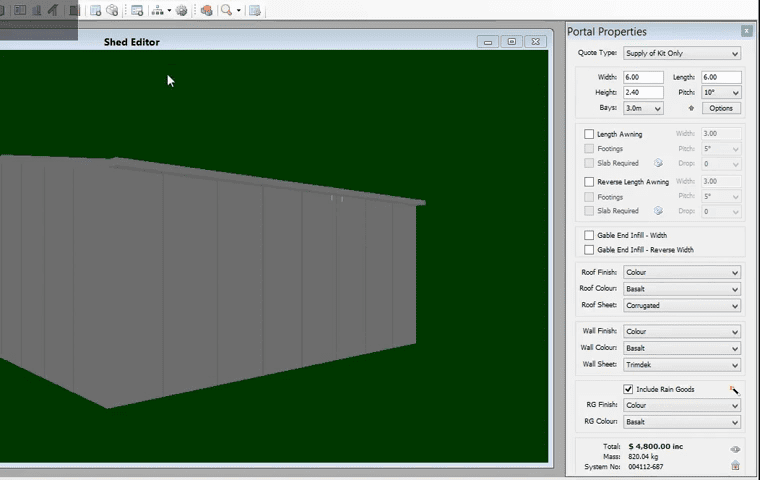The image size is (760, 480).
Task: Open the hierarchy tree icon's dropdown arrow
Action: click(169, 10)
